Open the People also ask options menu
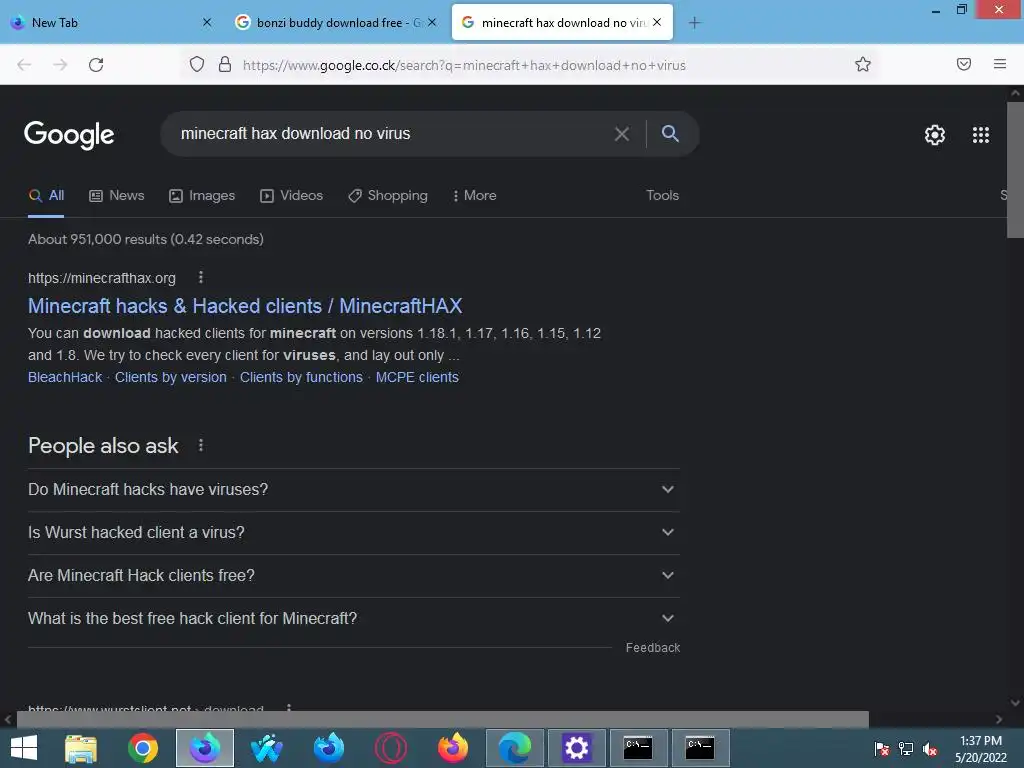This screenshot has width=1024, height=768. pos(201,445)
